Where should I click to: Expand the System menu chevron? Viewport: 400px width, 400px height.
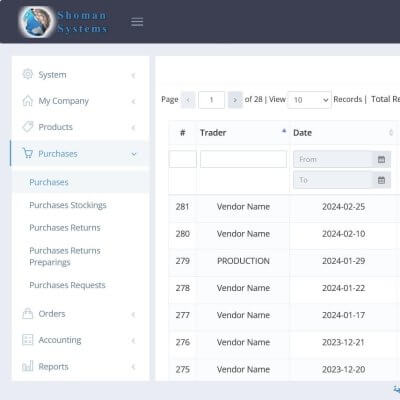(x=133, y=75)
